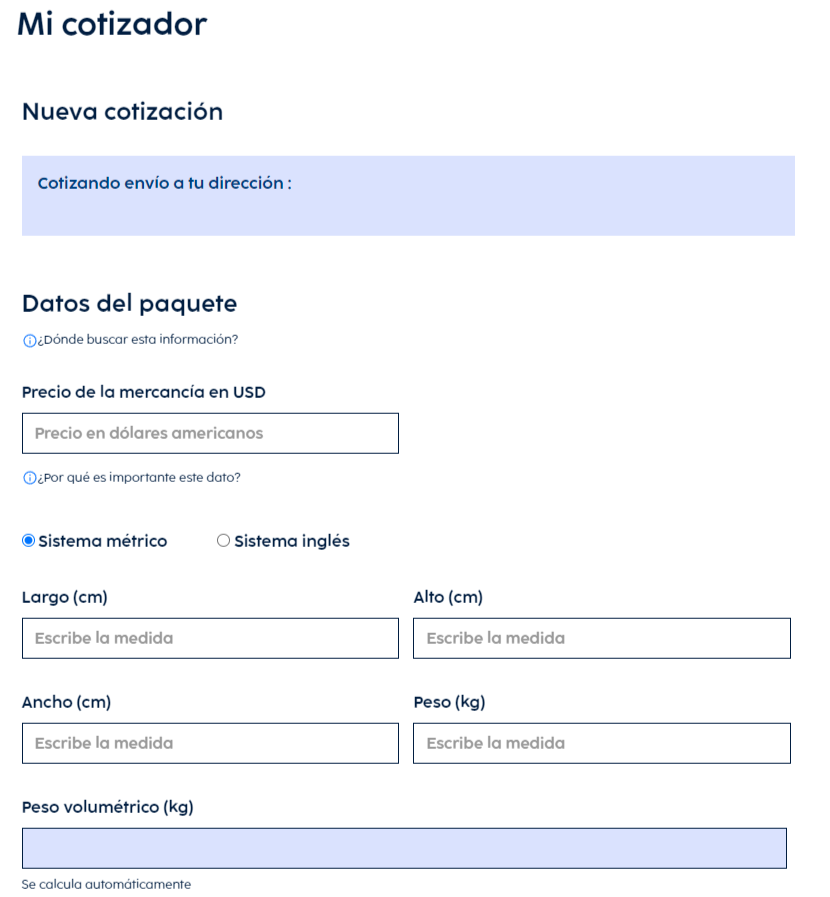Click the Peso volumétrico calculated field
Image resolution: width=830 pixels, height=897 pixels.
[x=404, y=848]
